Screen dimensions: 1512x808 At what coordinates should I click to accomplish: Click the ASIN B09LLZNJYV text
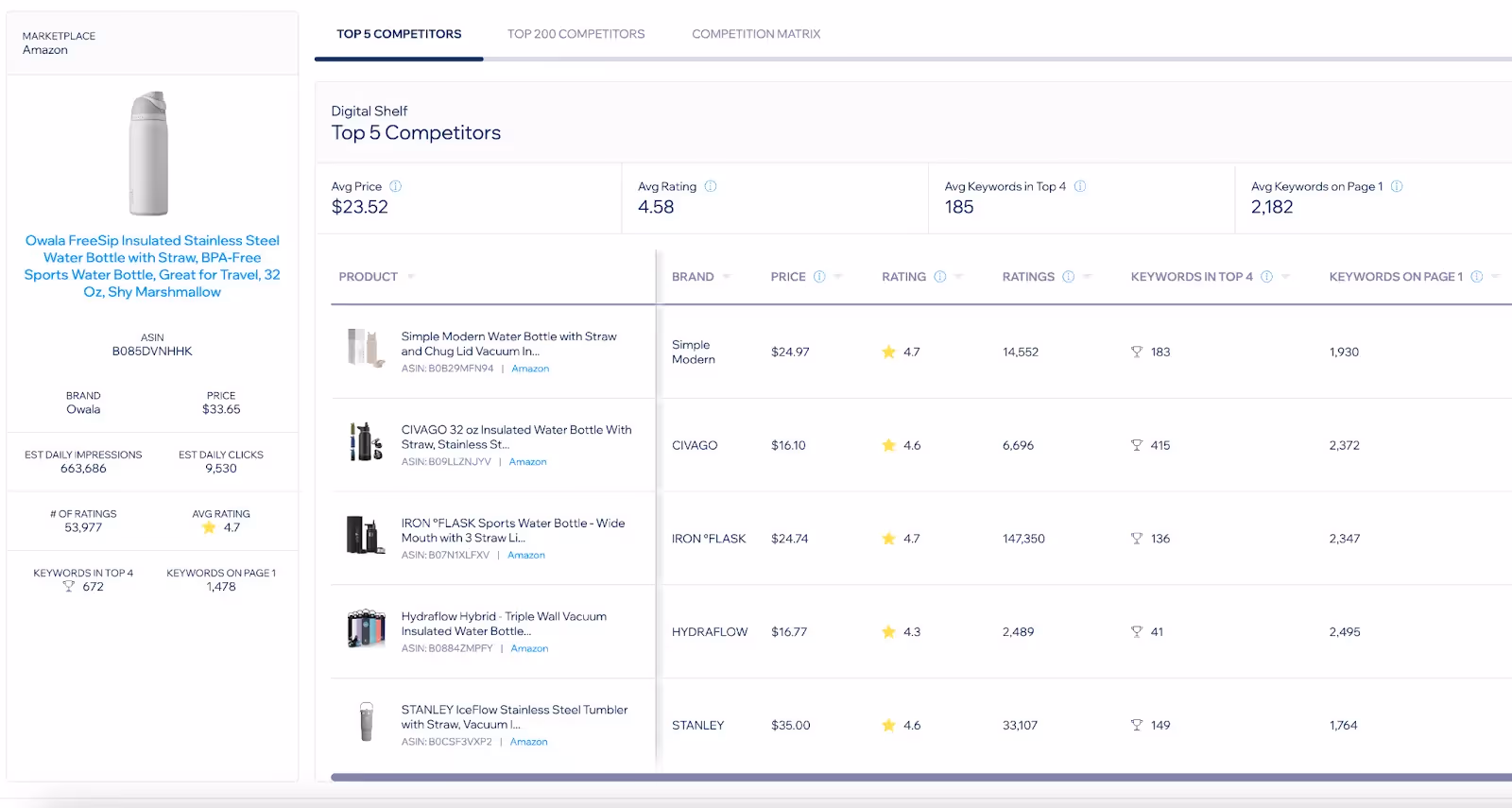446,462
